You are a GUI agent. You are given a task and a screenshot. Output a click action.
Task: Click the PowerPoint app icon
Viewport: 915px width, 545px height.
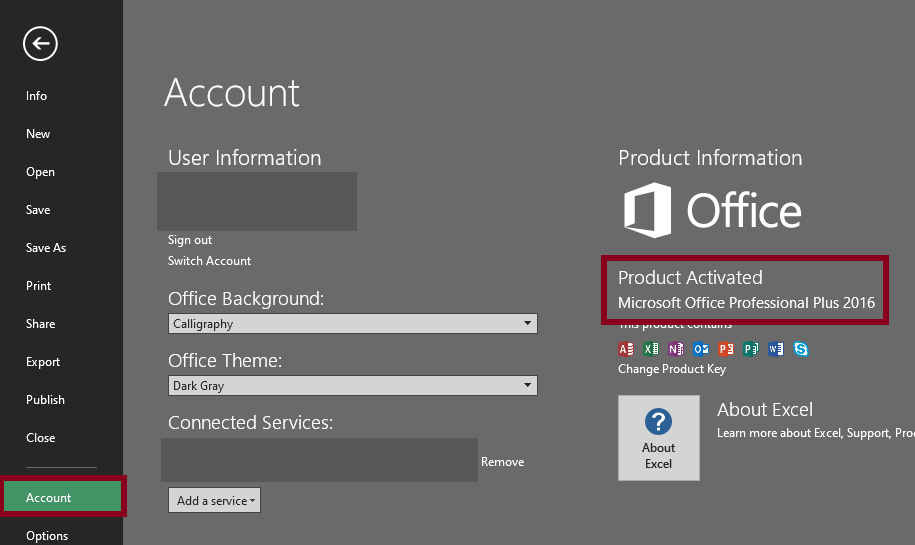726,349
